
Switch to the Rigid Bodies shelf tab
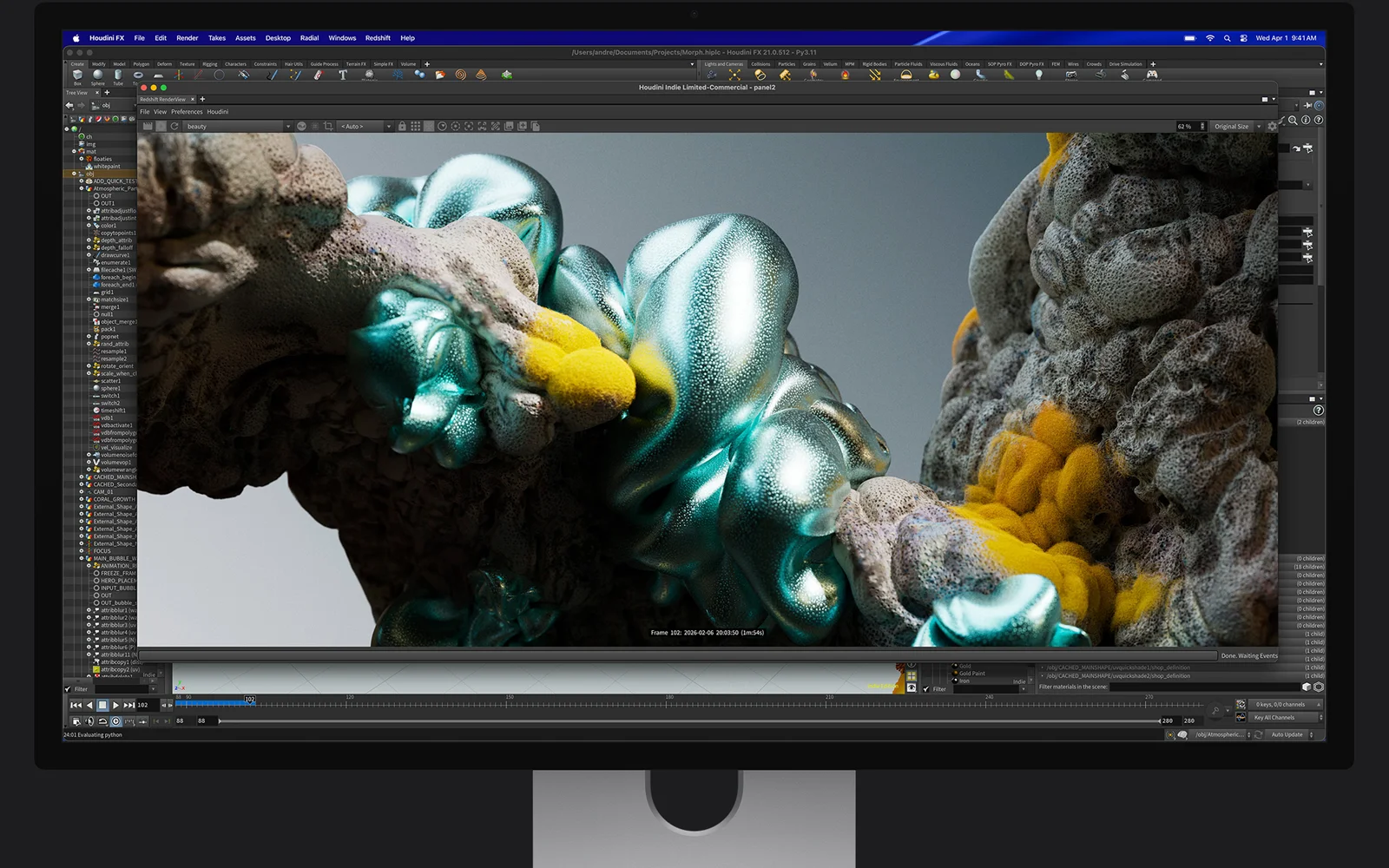(x=874, y=64)
